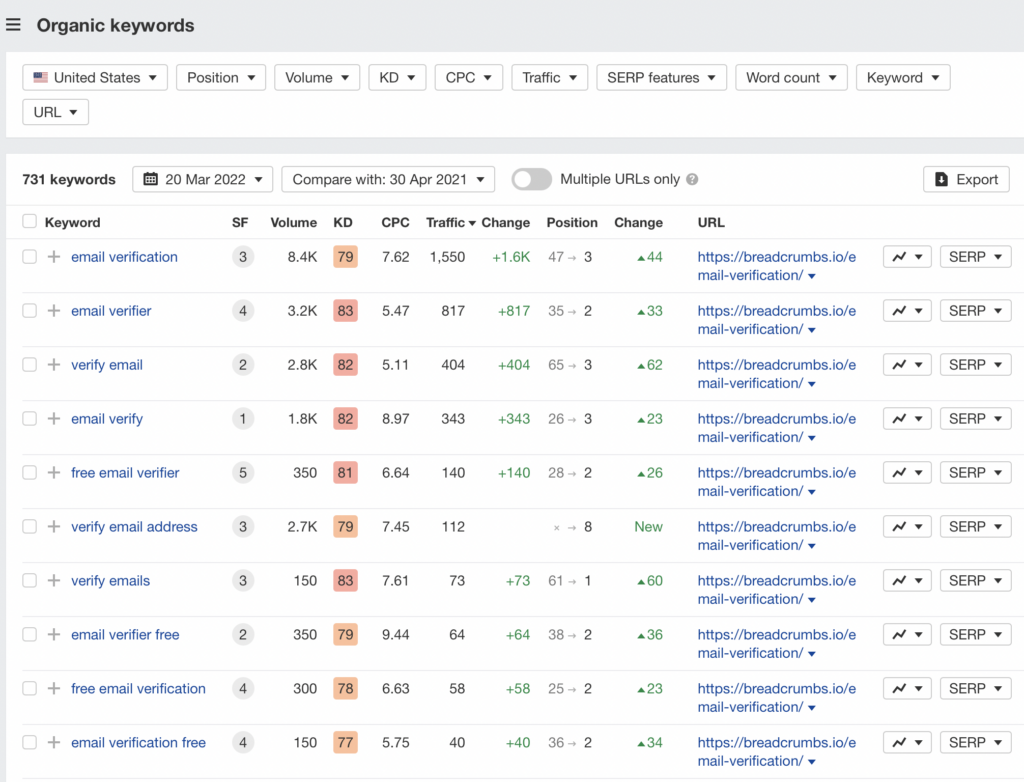Viewport: 1024px width, 782px height.
Task: Expand the plus icon beside verify emails
Action: click(54, 581)
